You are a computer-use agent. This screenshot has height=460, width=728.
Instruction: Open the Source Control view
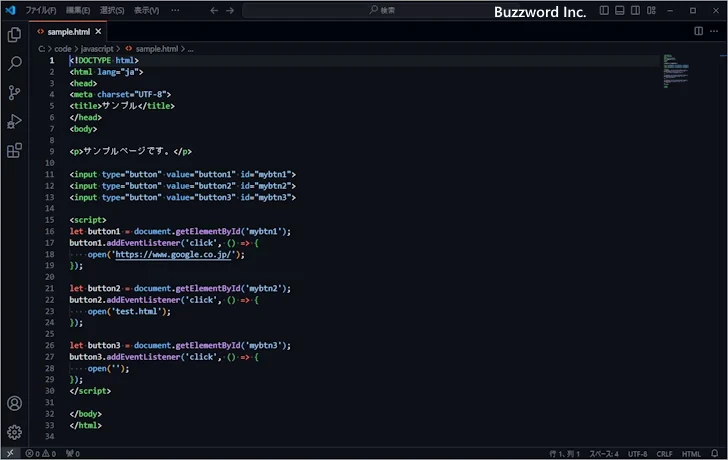(x=14, y=93)
